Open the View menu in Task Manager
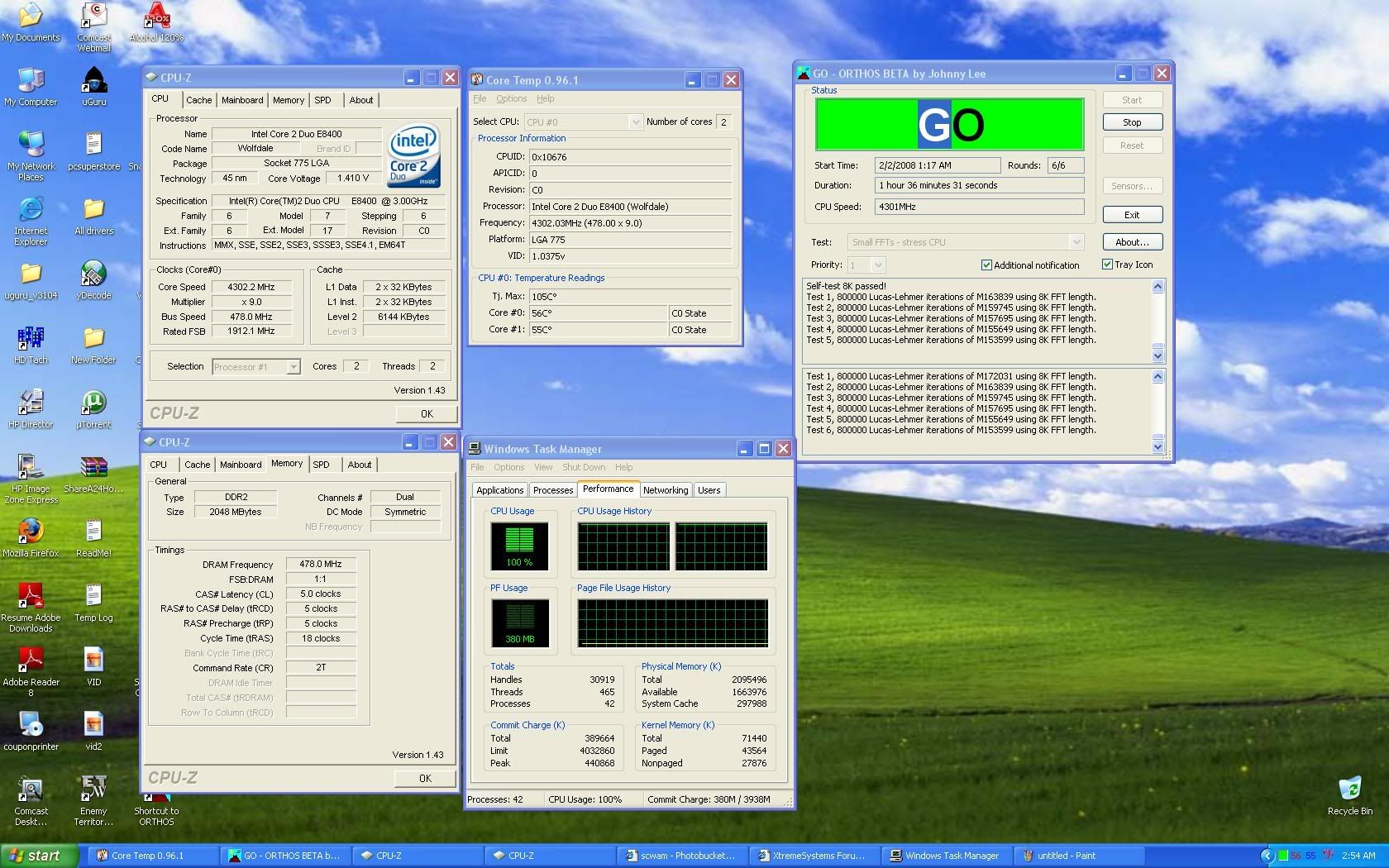This screenshot has width=1389, height=868. pyautogui.click(x=543, y=467)
